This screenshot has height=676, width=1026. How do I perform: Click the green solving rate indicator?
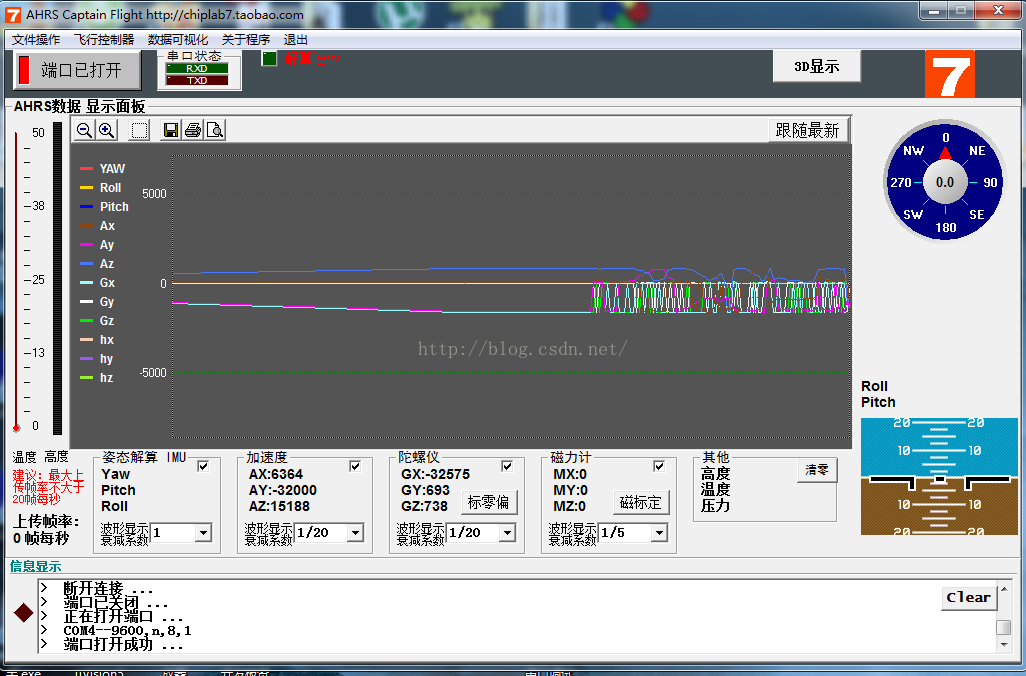pos(269,58)
